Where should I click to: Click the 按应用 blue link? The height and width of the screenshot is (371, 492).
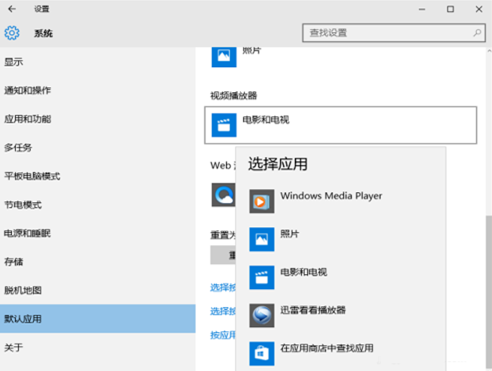tap(223, 335)
